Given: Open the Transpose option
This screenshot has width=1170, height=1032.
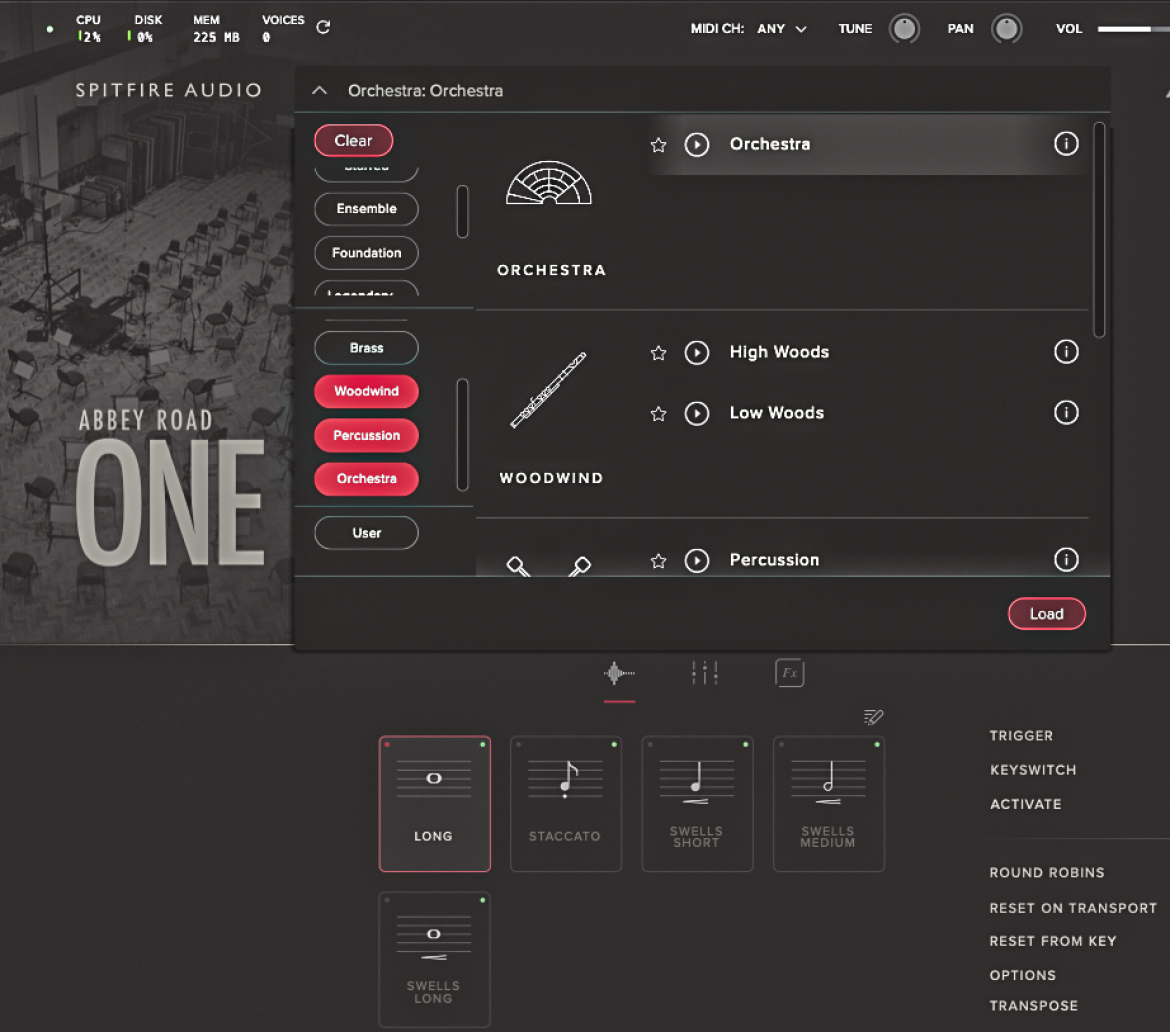Looking at the screenshot, I should pos(1033,1006).
